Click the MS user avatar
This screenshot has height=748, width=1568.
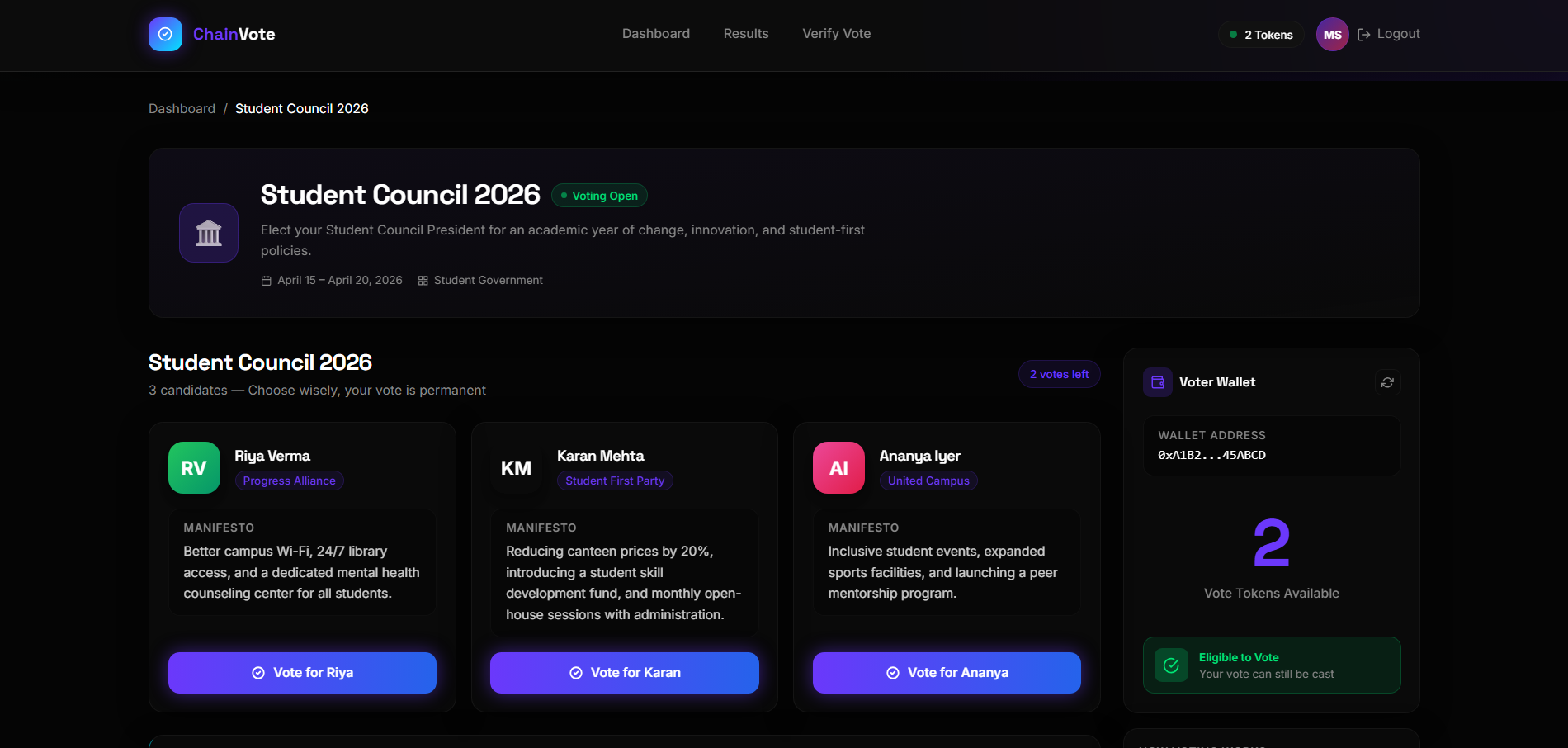pyautogui.click(x=1332, y=35)
